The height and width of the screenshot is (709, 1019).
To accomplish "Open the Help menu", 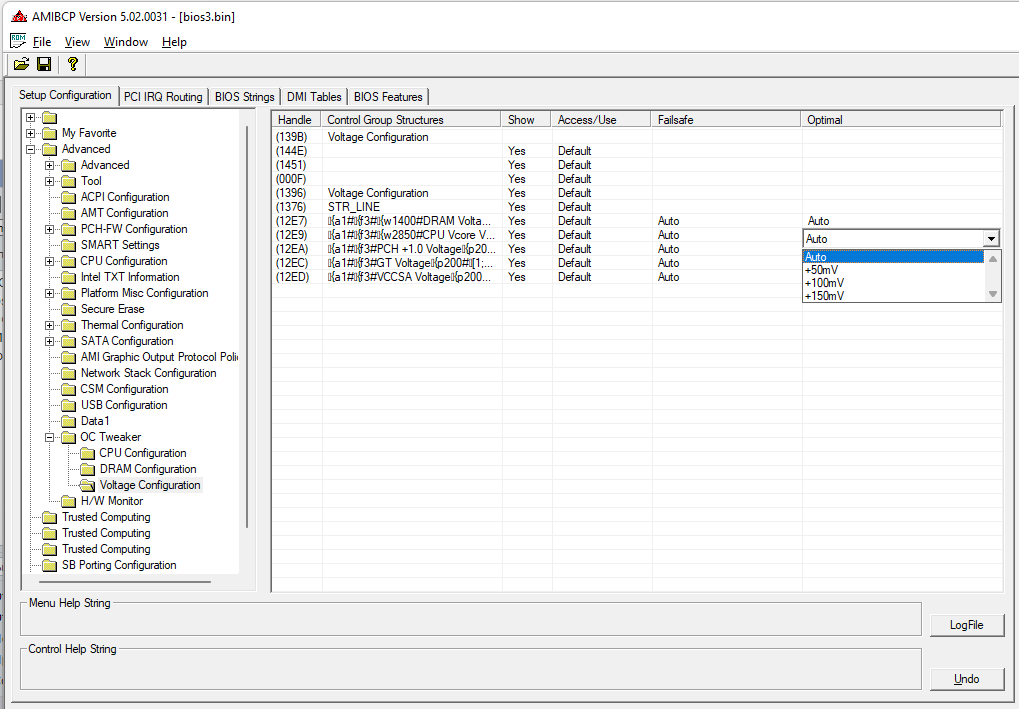I will coord(174,42).
